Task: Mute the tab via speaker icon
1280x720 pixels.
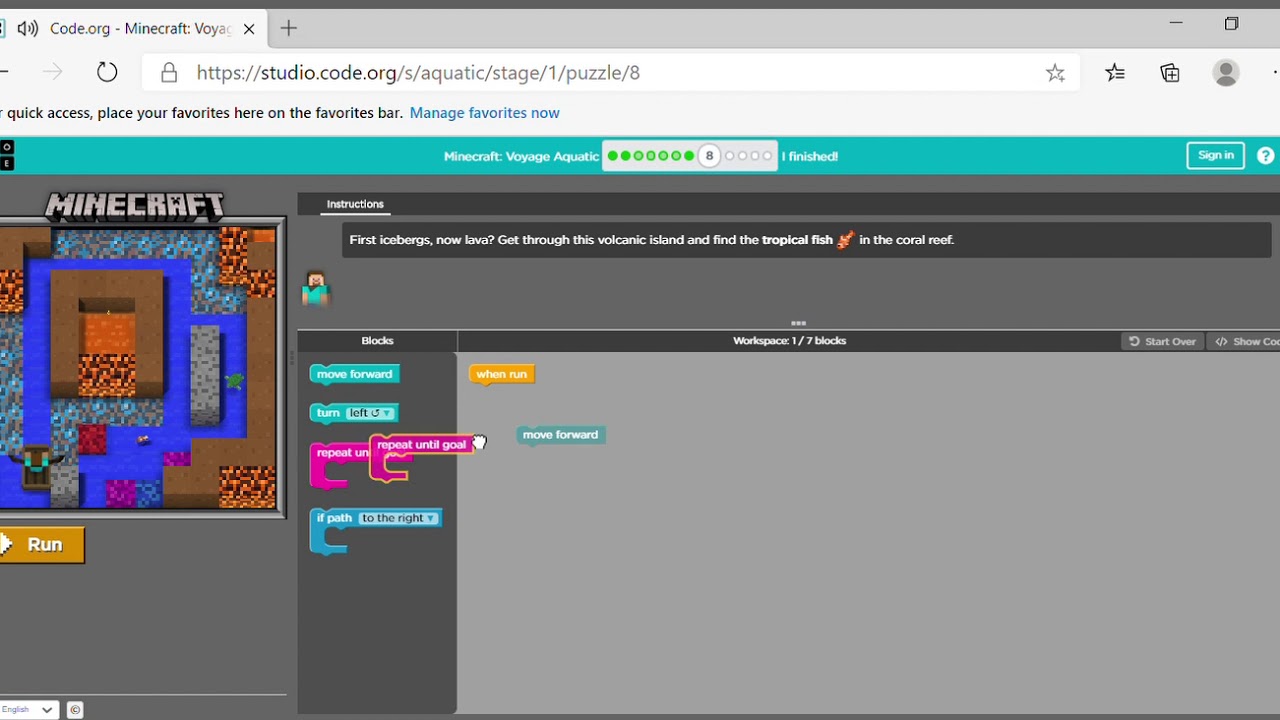Action: coord(28,28)
